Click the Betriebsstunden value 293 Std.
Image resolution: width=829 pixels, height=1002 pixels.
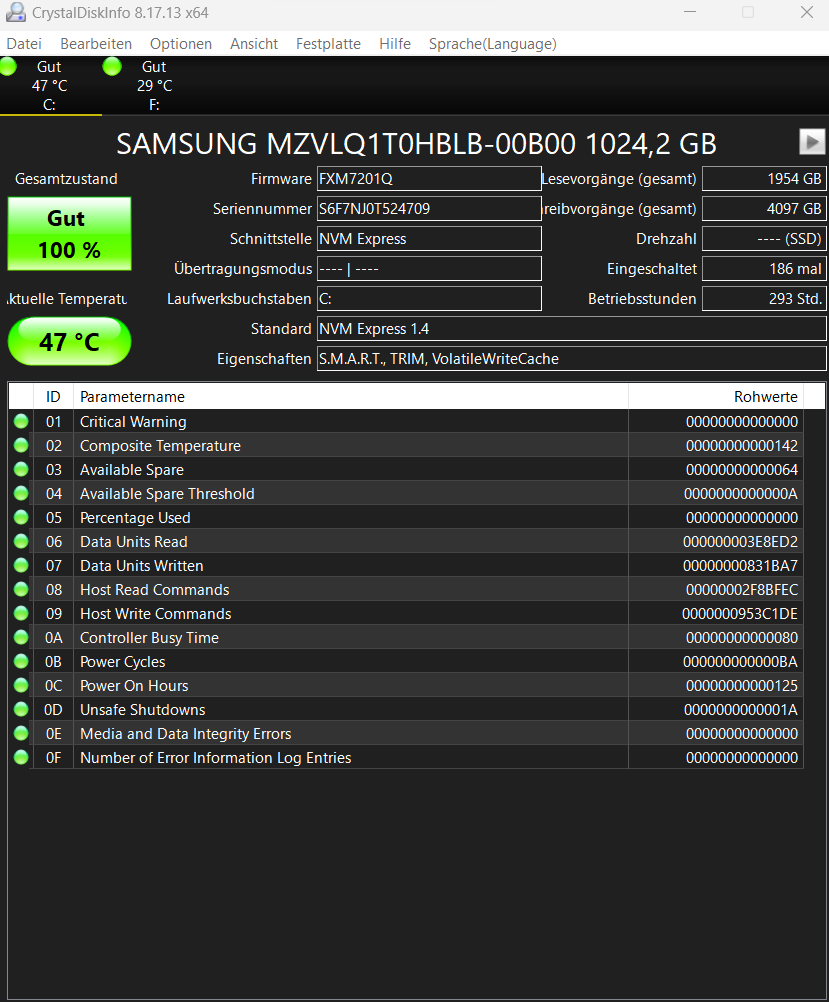click(764, 299)
